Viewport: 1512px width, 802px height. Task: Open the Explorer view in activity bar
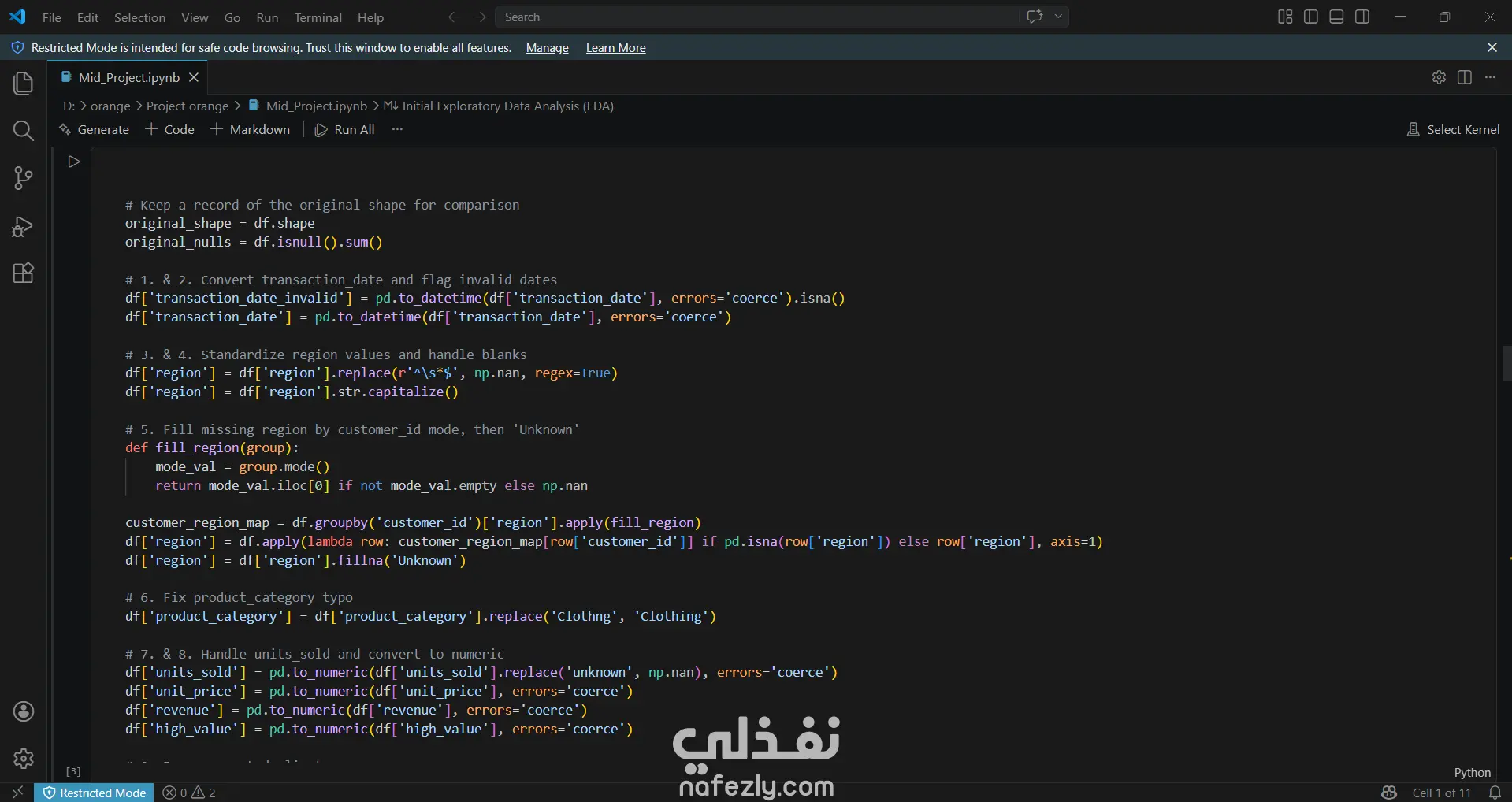point(24,84)
